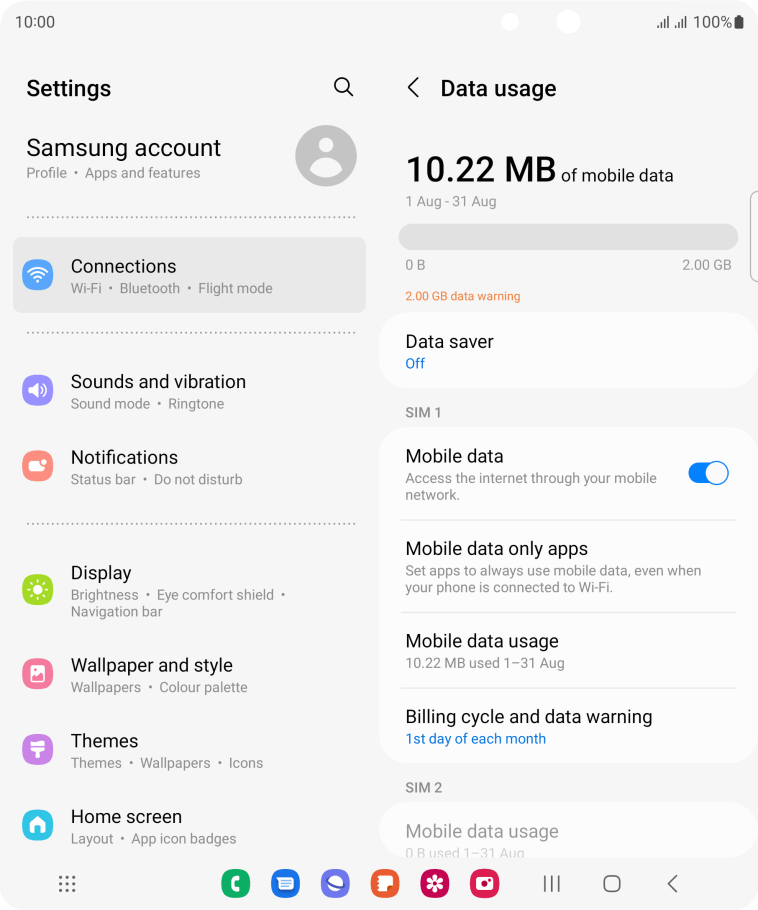758x910 pixels.
Task: Open Connections settings category
Action: (x=189, y=275)
